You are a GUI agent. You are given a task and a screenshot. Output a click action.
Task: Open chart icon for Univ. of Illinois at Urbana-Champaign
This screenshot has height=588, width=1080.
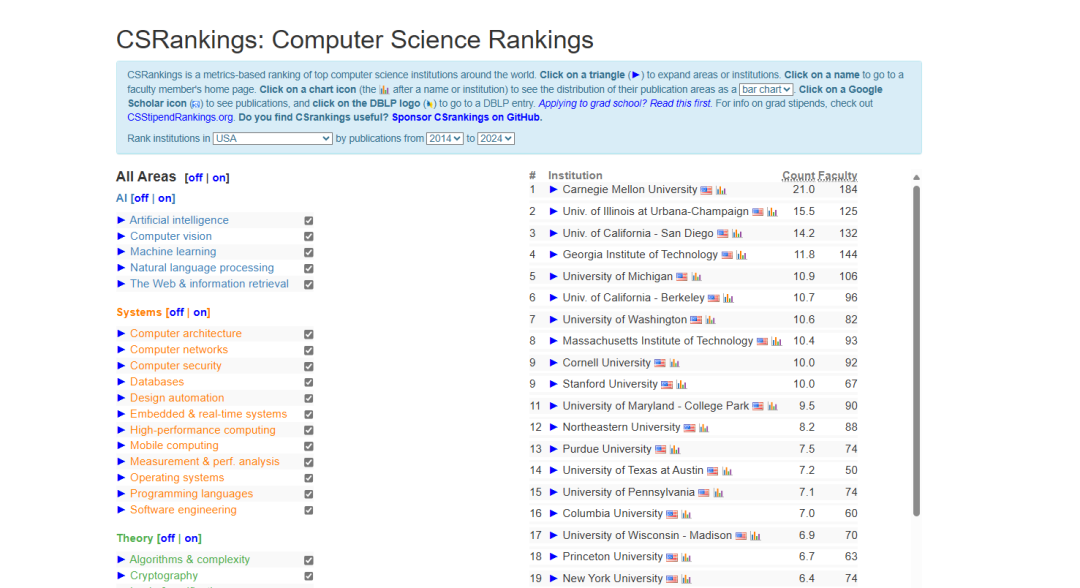(x=772, y=212)
